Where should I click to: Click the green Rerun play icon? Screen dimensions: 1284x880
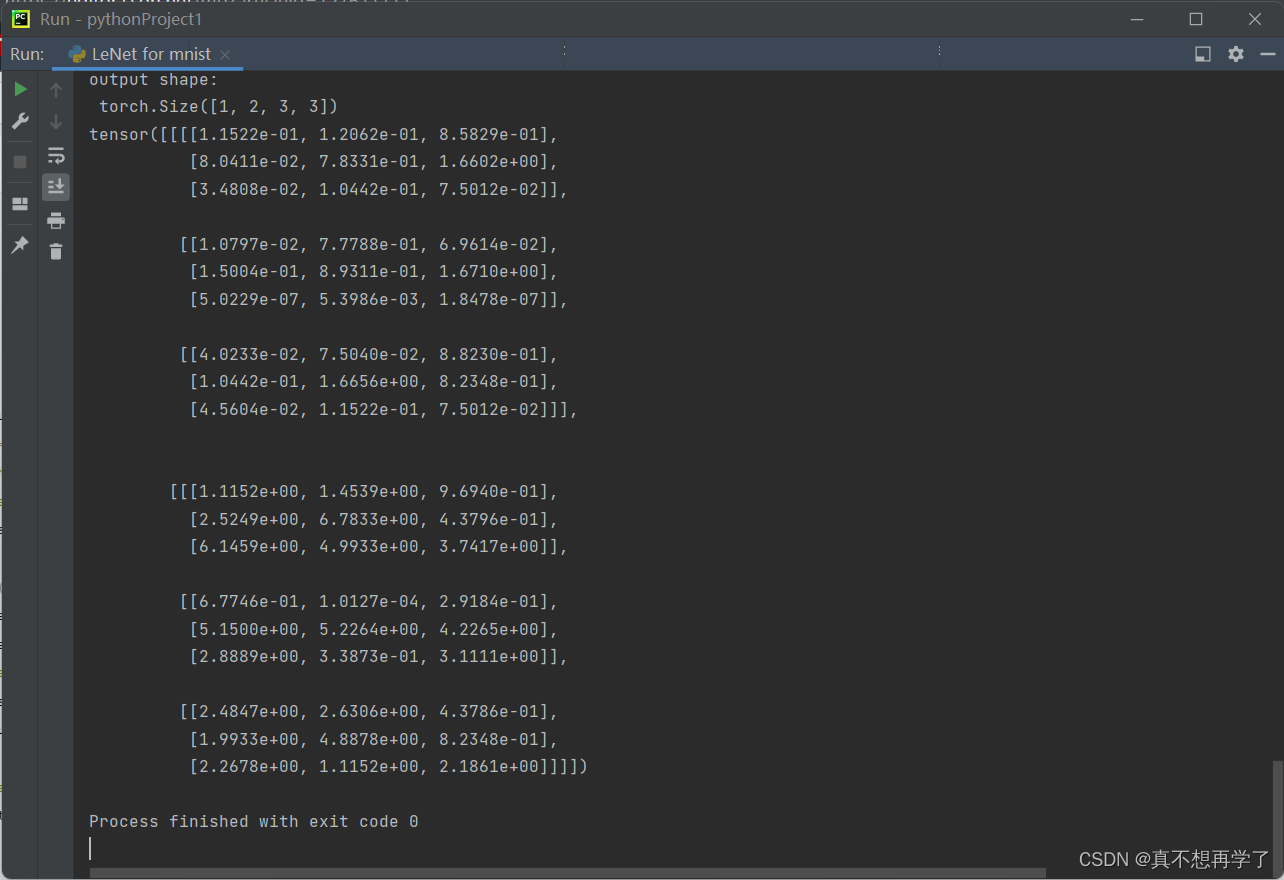click(x=20, y=89)
